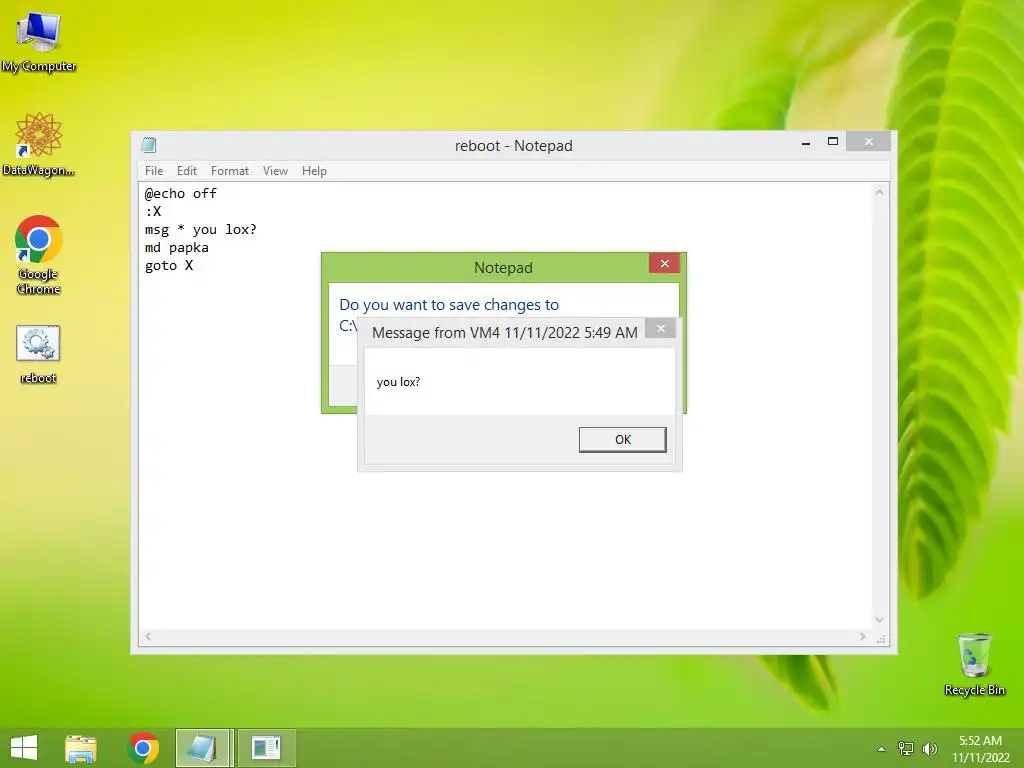Click the ':X' label line

153,211
